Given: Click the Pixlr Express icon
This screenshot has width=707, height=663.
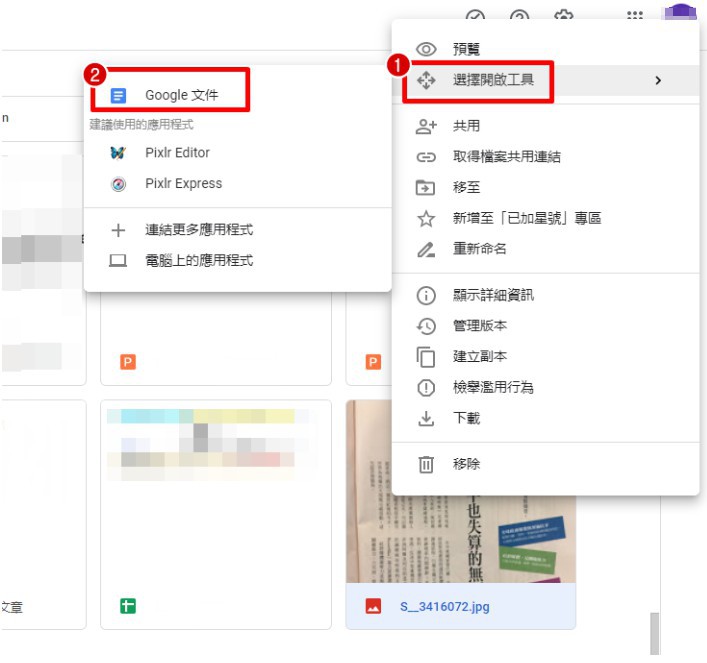Looking at the screenshot, I should tap(118, 184).
